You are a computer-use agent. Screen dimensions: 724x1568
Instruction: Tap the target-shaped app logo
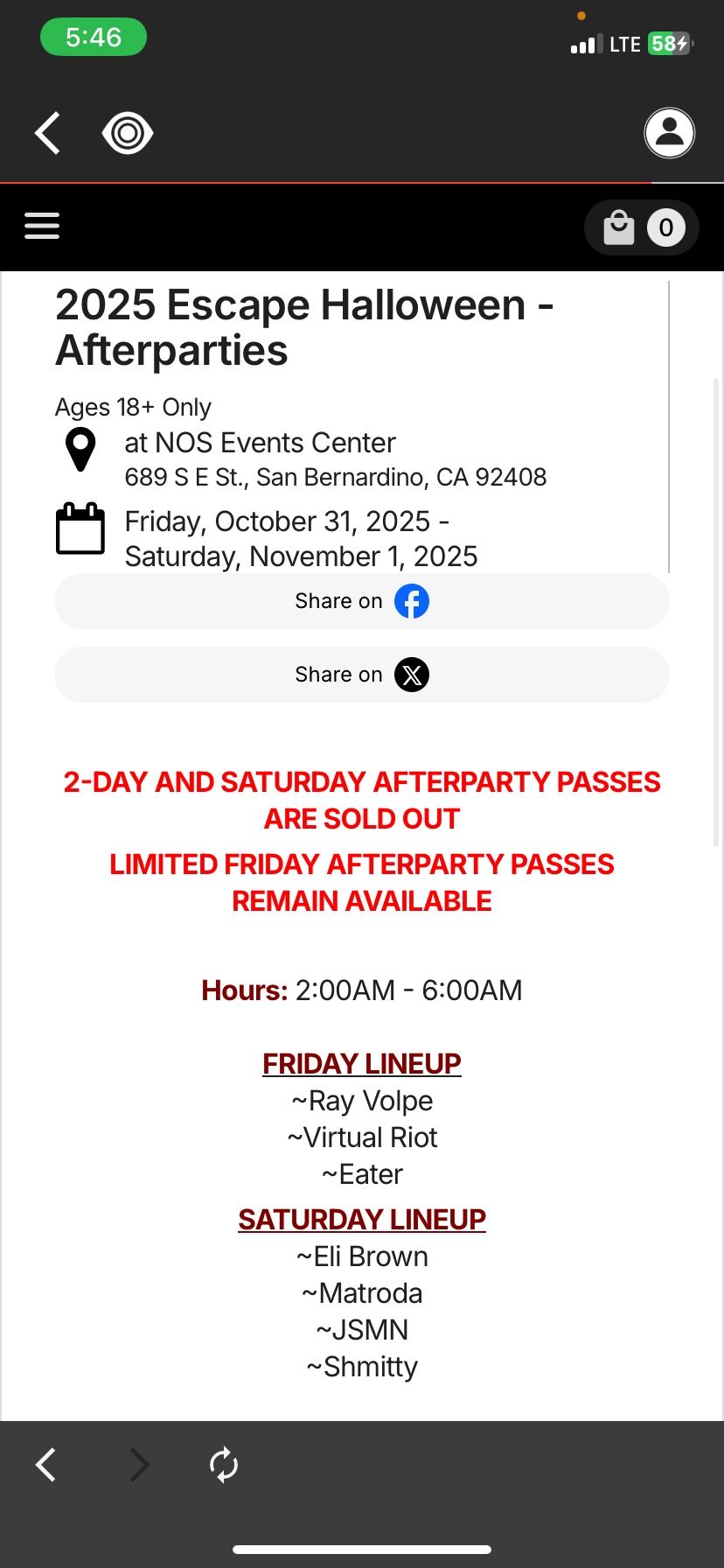pos(128,133)
